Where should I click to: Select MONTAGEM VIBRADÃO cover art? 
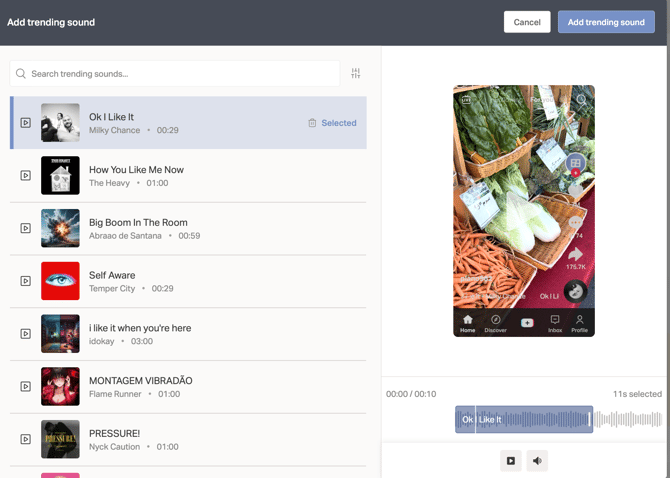click(60, 386)
